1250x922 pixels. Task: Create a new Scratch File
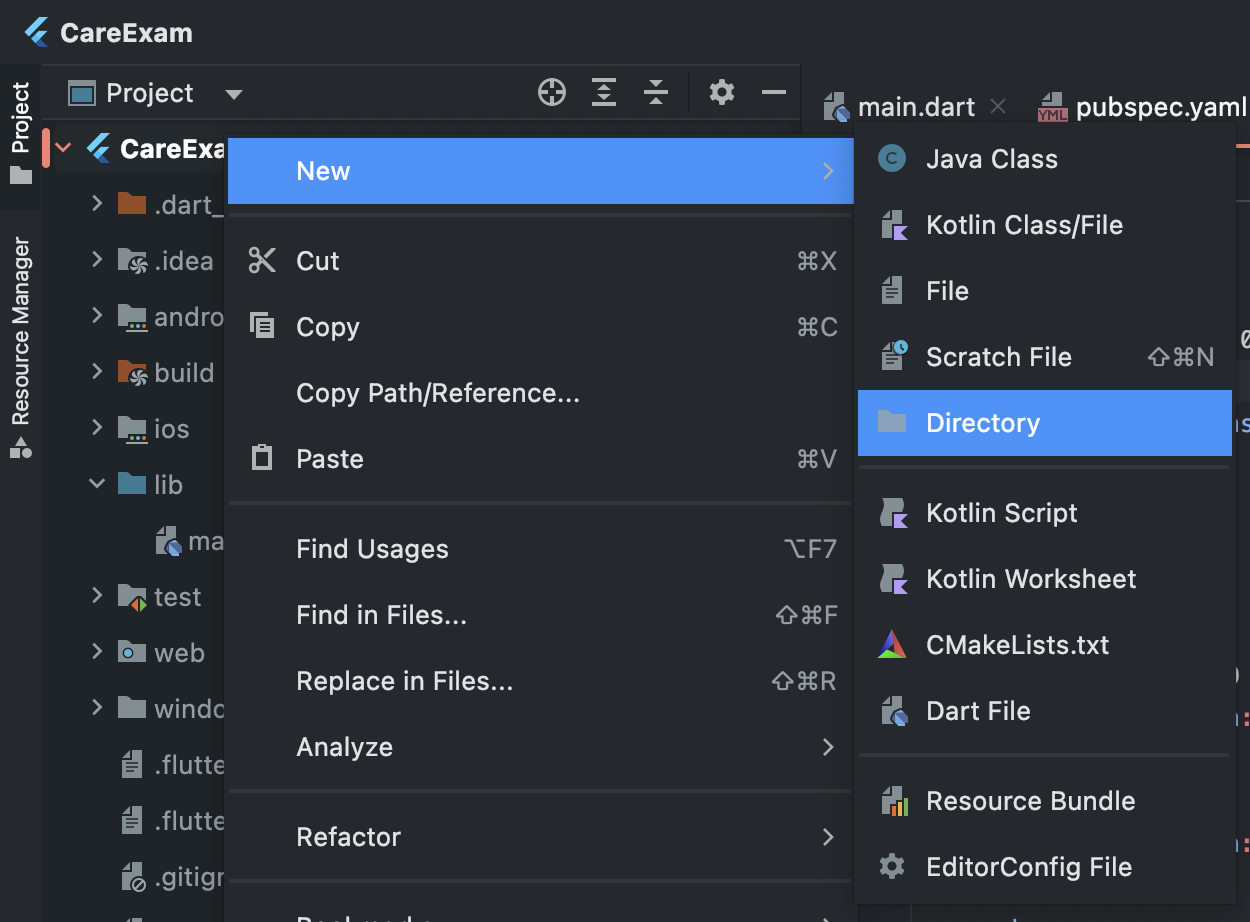(1045, 357)
